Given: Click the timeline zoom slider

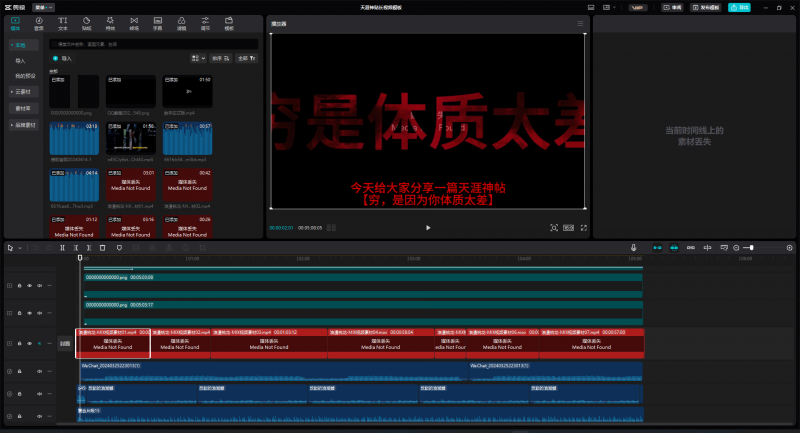Looking at the screenshot, I should click(x=763, y=248).
